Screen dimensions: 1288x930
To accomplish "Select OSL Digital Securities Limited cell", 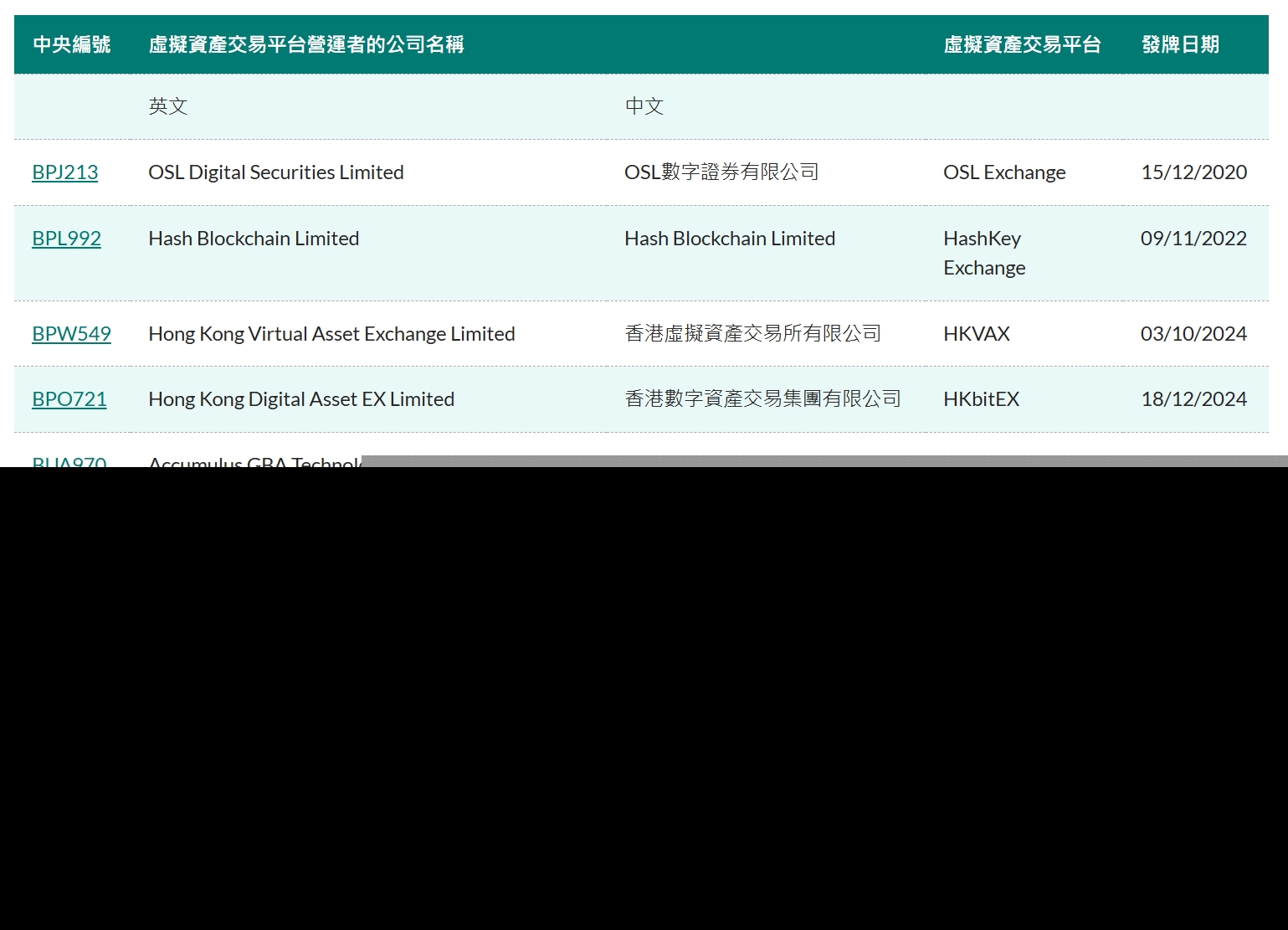I will [276, 172].
